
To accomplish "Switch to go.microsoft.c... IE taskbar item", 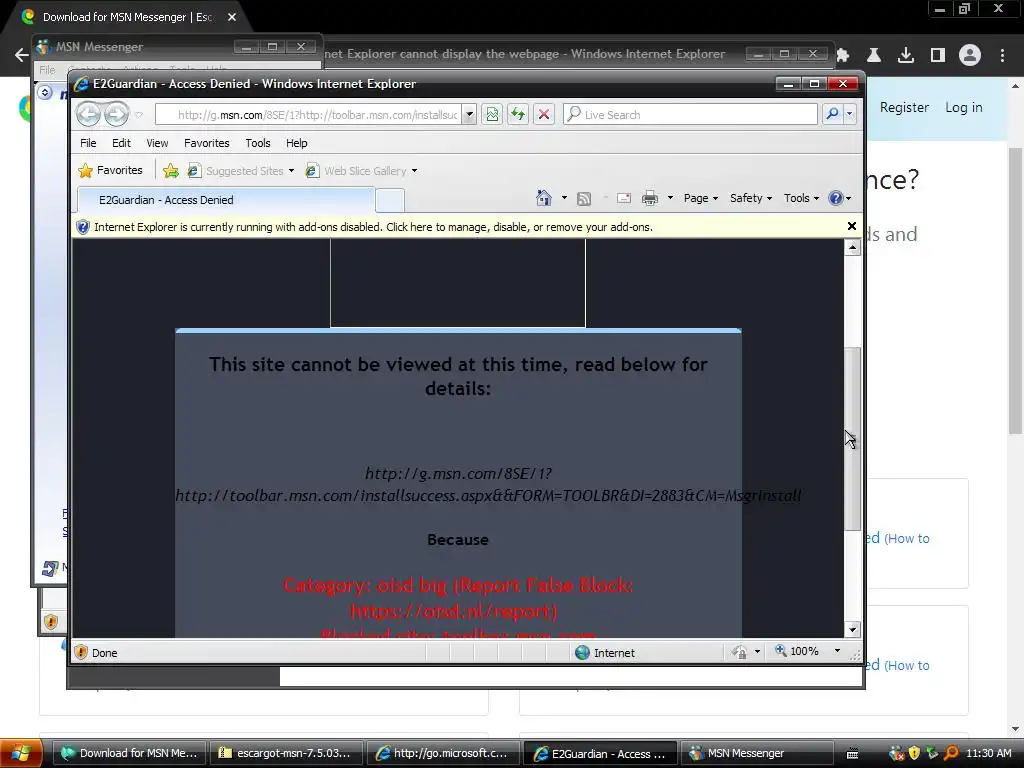I will coord(443,754).
